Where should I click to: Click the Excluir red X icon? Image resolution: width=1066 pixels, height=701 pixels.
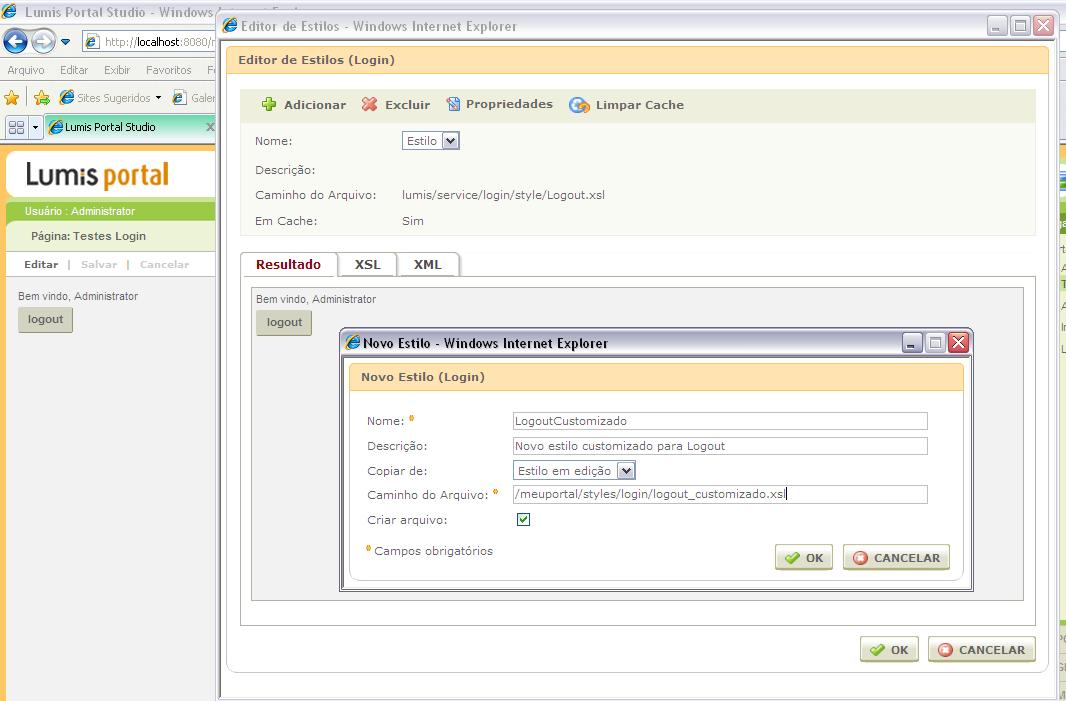[369, 104]
